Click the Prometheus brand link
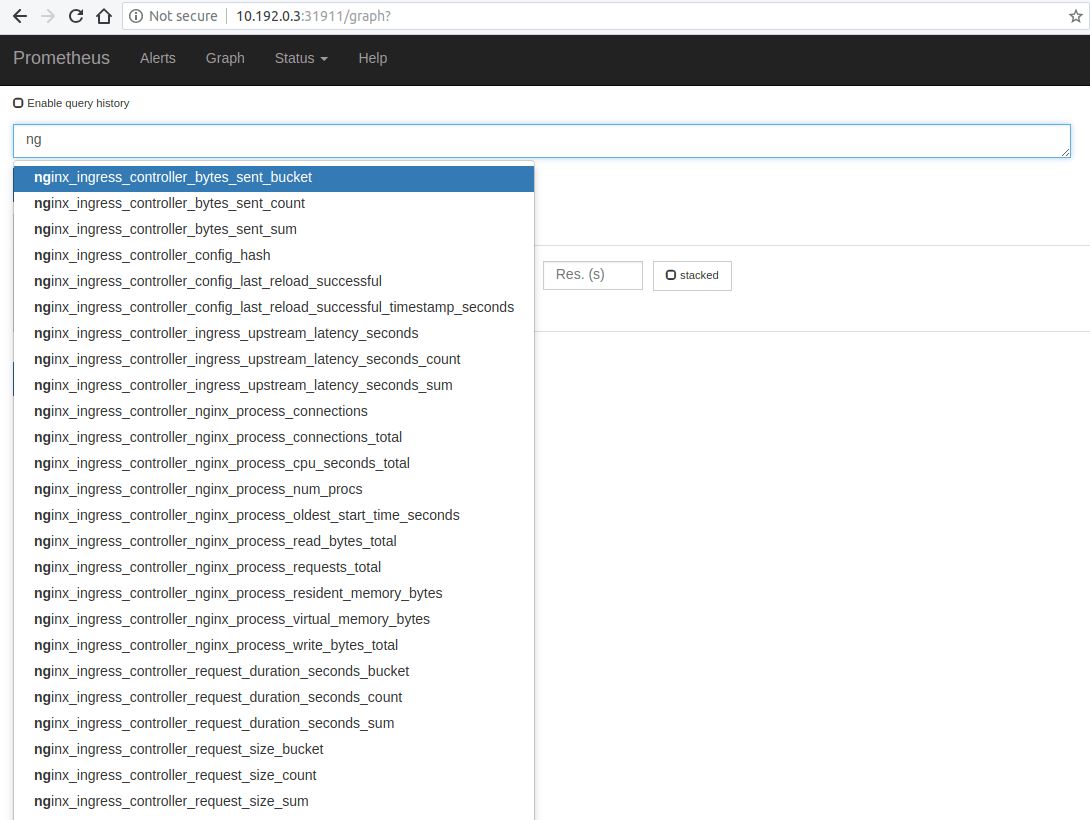 click(61, 58)
